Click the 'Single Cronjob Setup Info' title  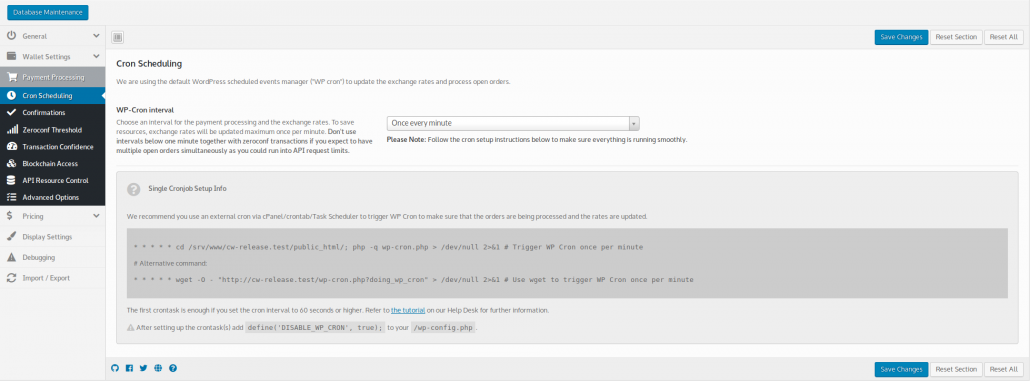click(x=187, y=189)
